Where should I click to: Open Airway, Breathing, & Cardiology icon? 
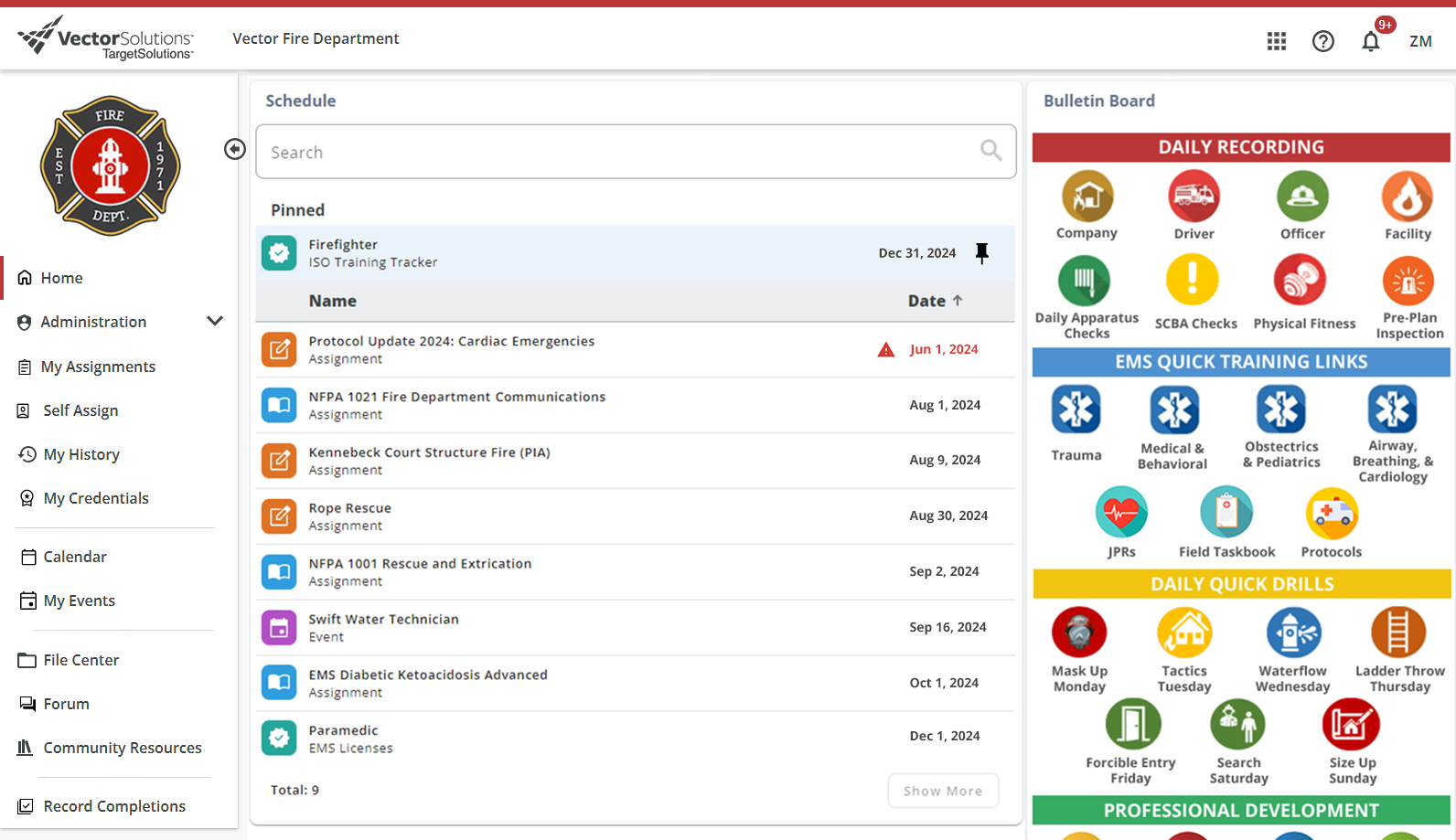point(1392,409)
